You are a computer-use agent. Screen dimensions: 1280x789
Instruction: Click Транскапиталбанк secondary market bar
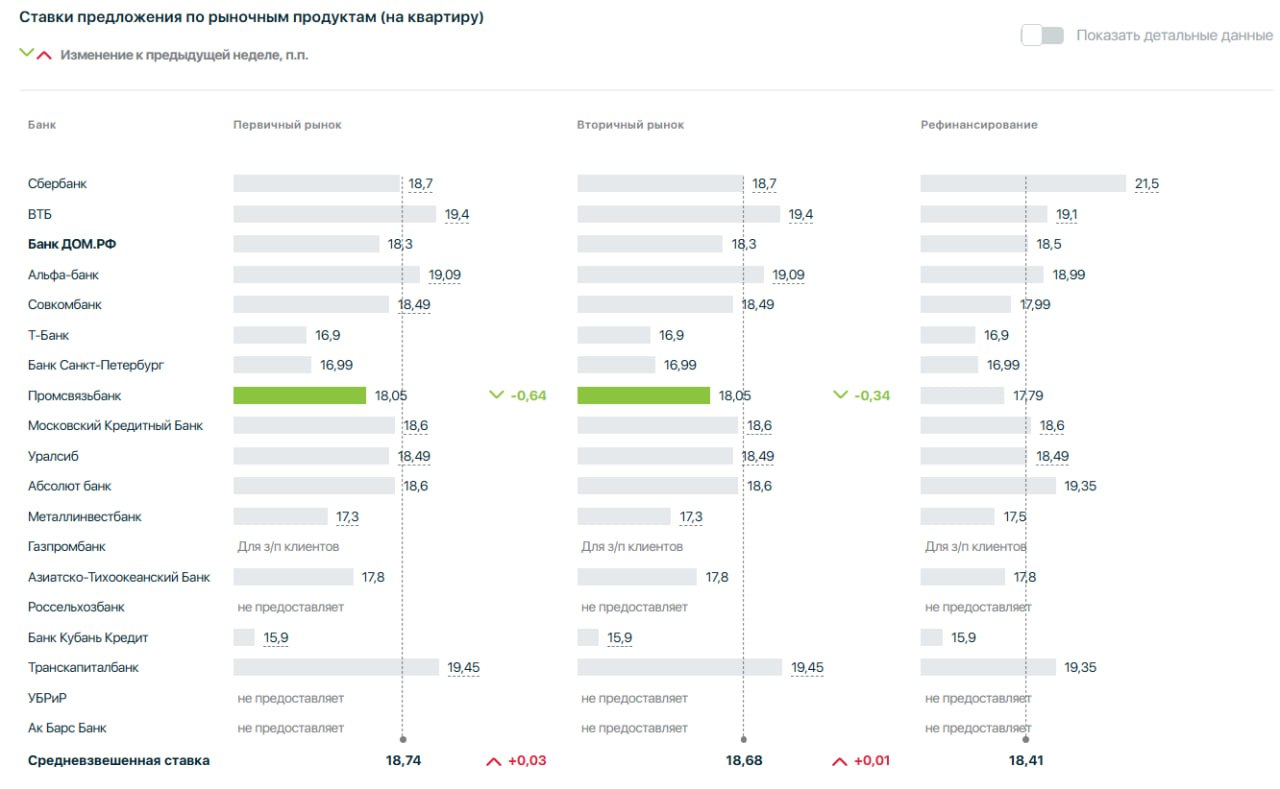(679, 667)
